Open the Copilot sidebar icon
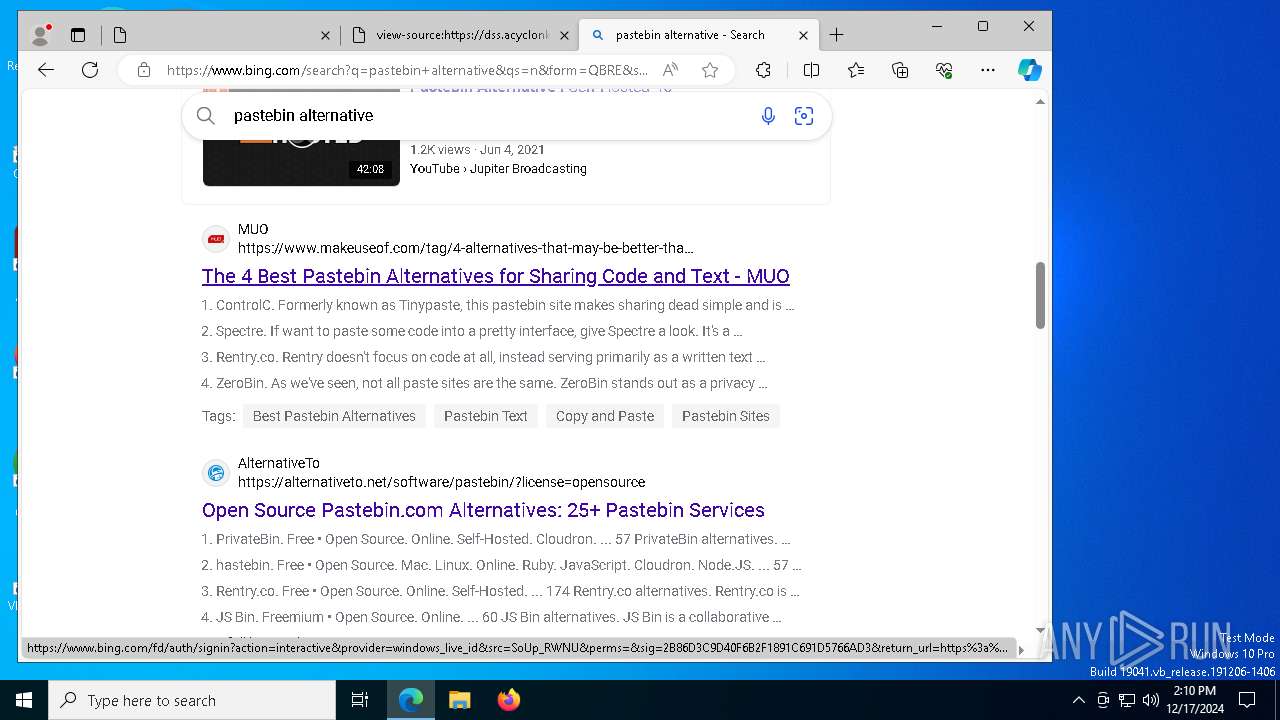Viewport: 1280px width, 720px height. (1029, 70)
